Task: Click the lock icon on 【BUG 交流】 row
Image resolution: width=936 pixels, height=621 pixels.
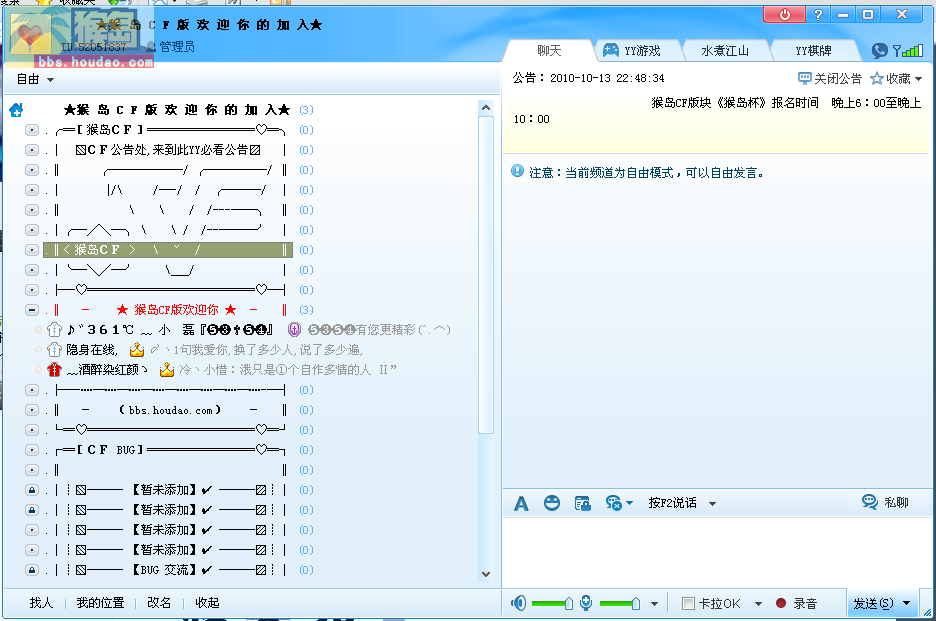Action: tap(32, 570)
